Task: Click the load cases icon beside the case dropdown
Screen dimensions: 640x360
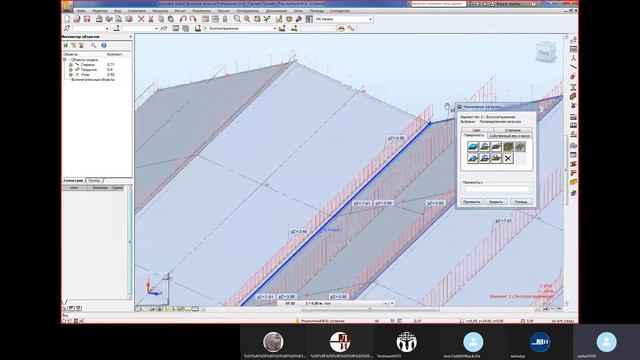Action: click(198, 28)
